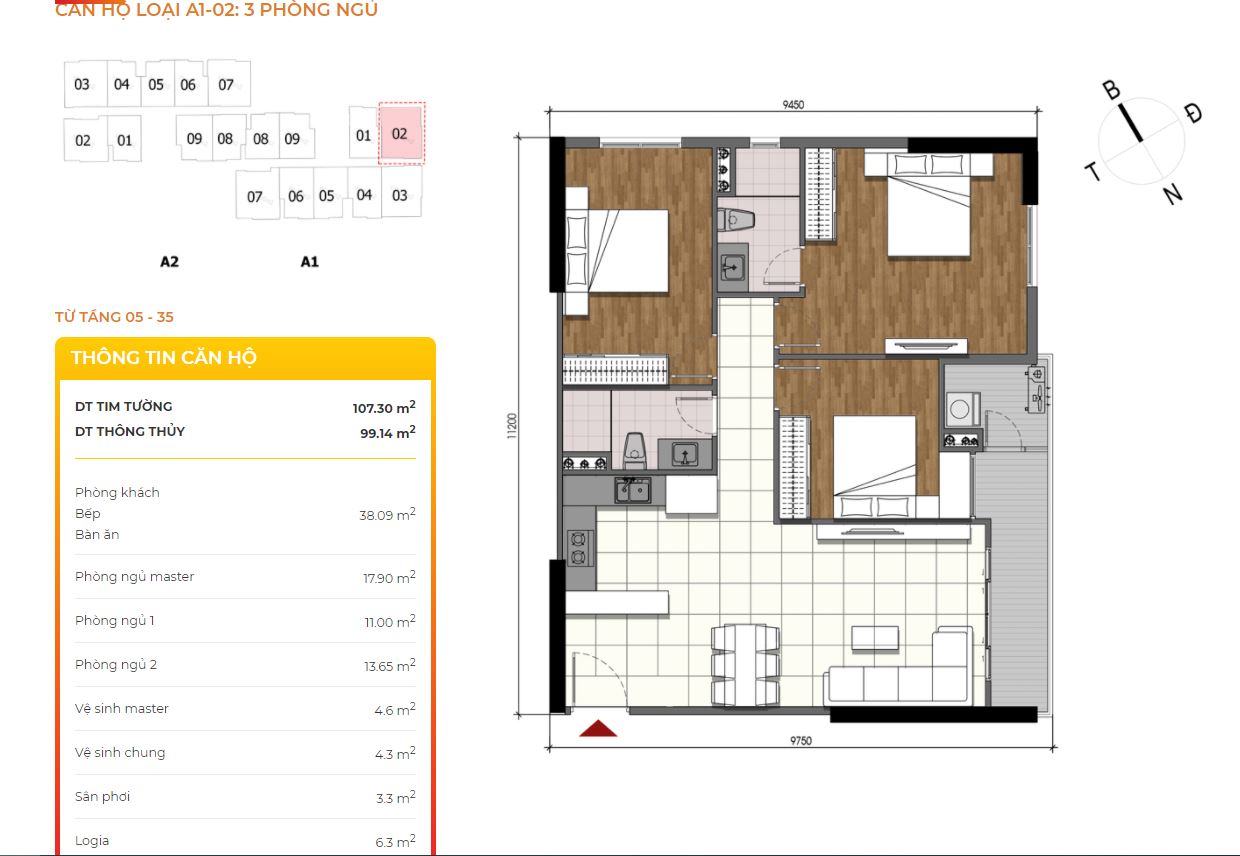This screenshot has height=856, width=1240.
Task: Click the sofa in the living room plan
Action: tap(897, 665)
